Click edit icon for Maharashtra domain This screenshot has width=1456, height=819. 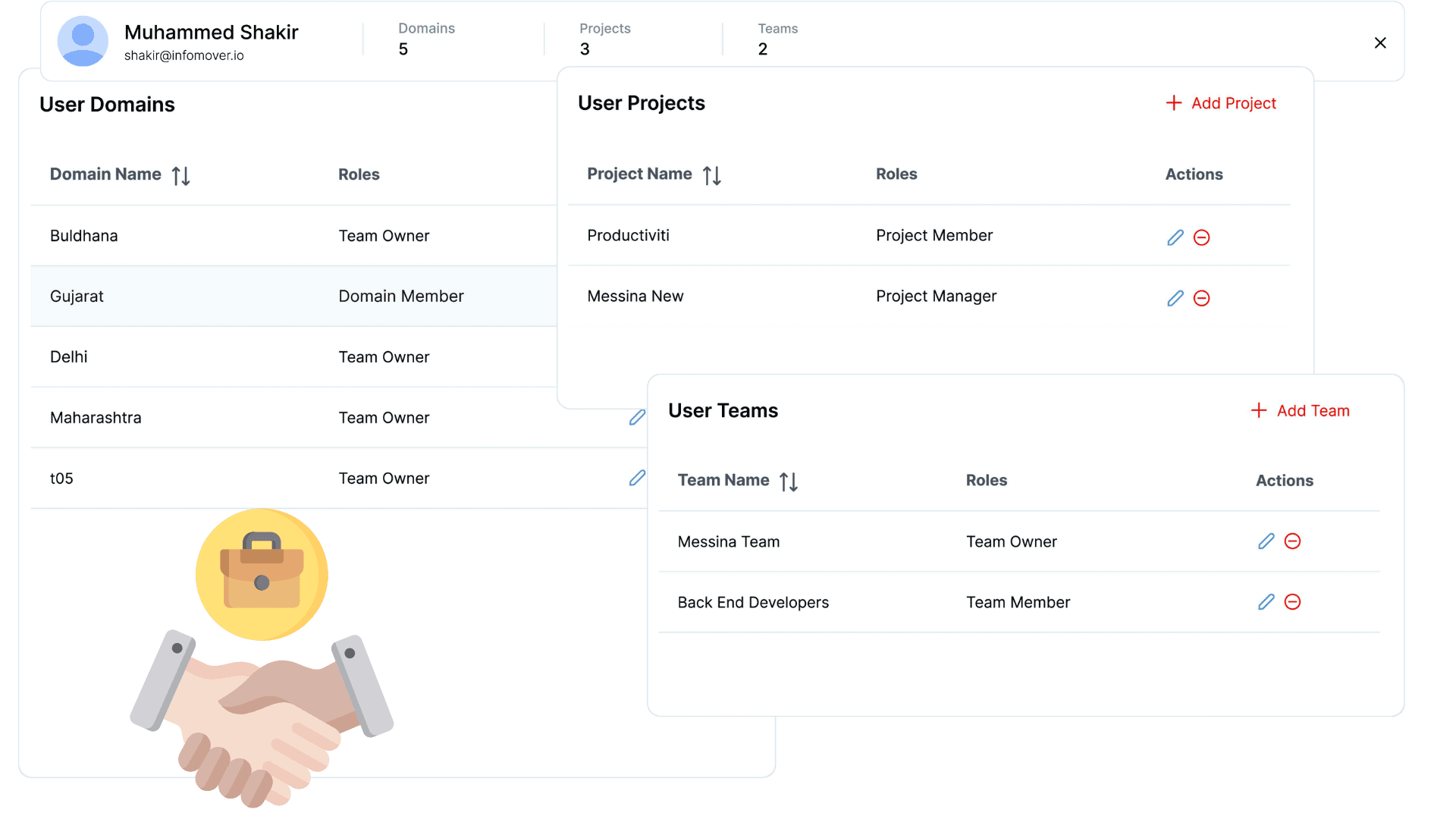[636, 418]
